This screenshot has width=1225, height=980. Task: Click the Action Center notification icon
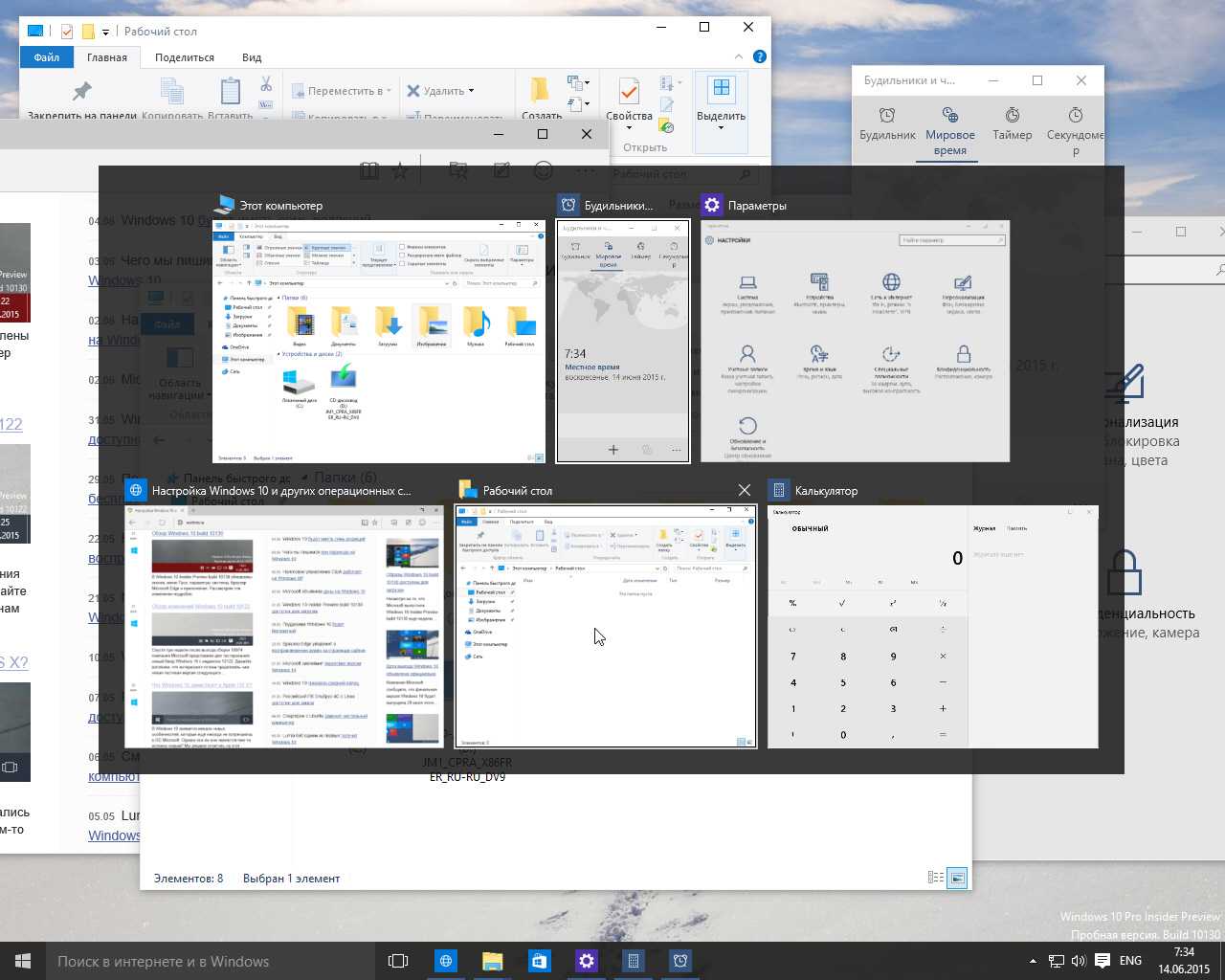[x=1102, y=961]
